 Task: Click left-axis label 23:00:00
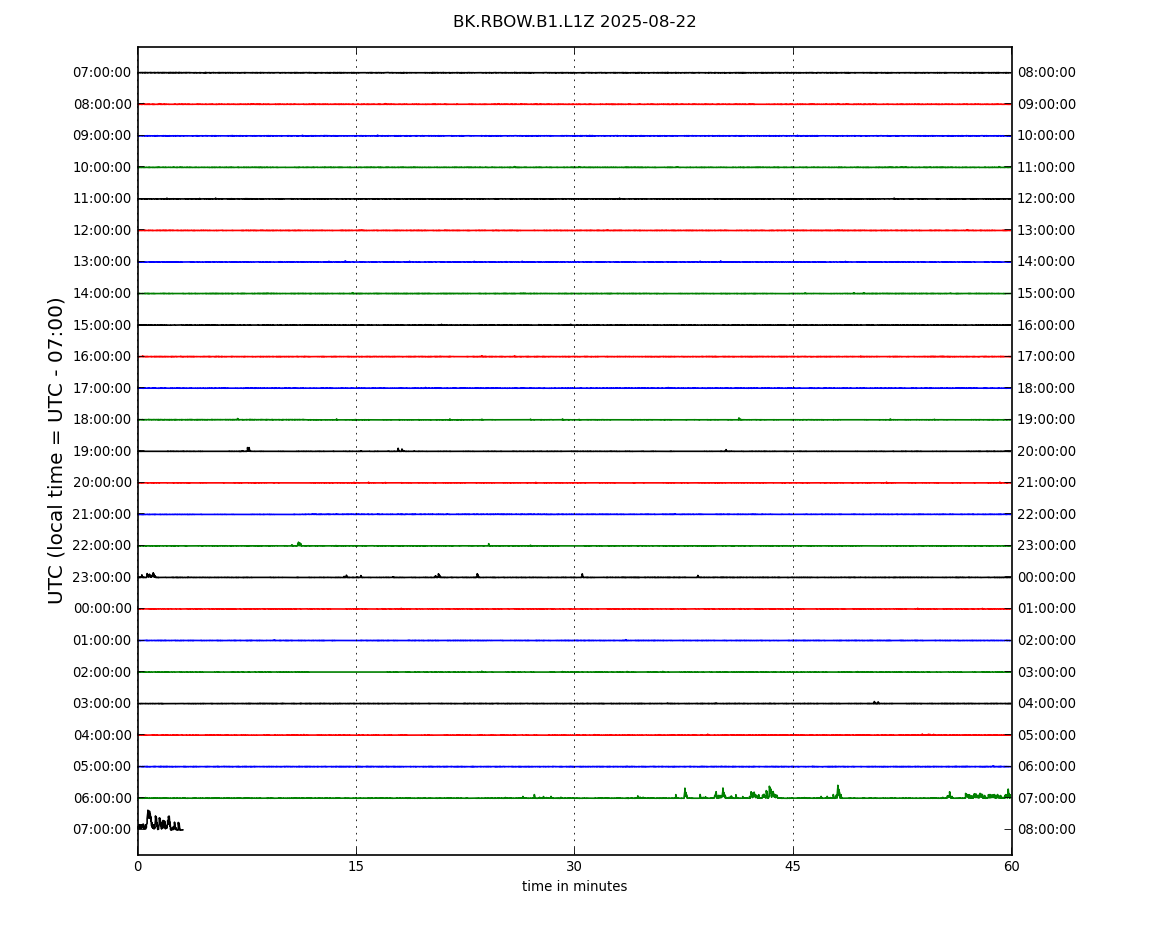point(103,577)
